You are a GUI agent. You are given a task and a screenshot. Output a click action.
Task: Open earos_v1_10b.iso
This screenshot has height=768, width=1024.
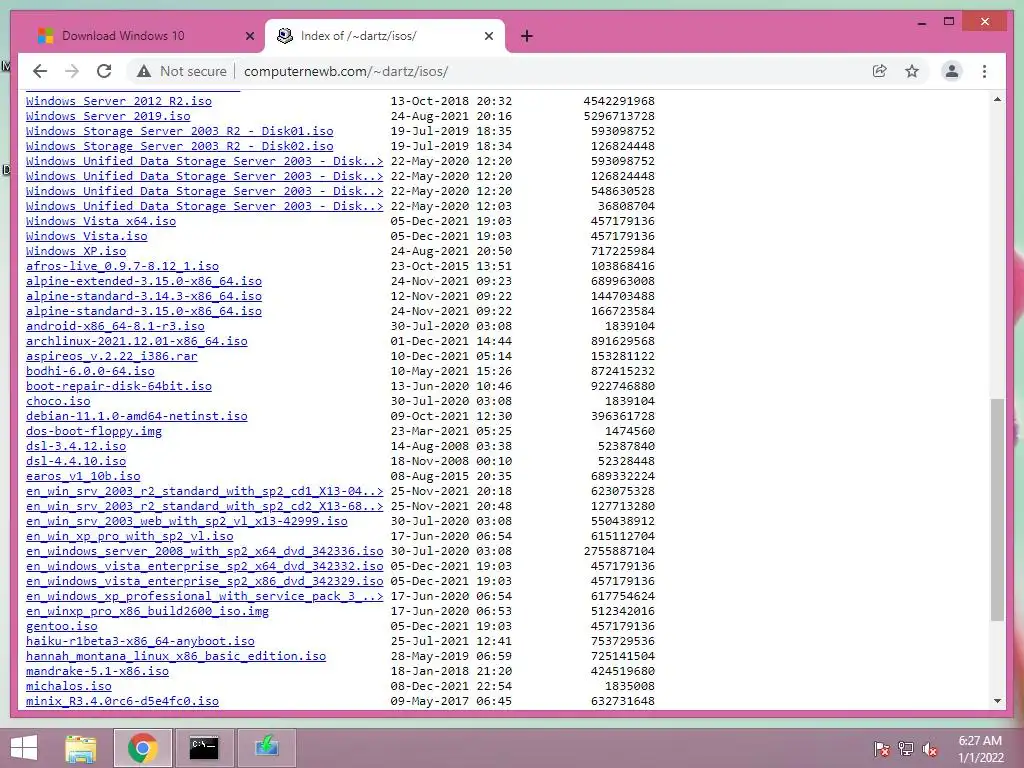tap(83, 477)
